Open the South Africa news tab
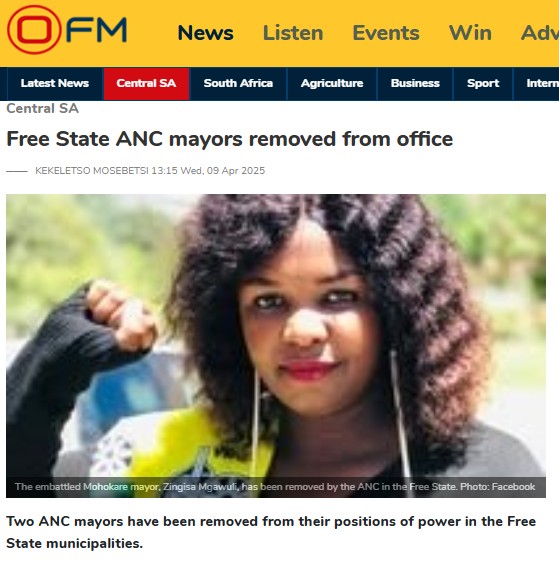 pyautogui.click(x=238, y=83)
